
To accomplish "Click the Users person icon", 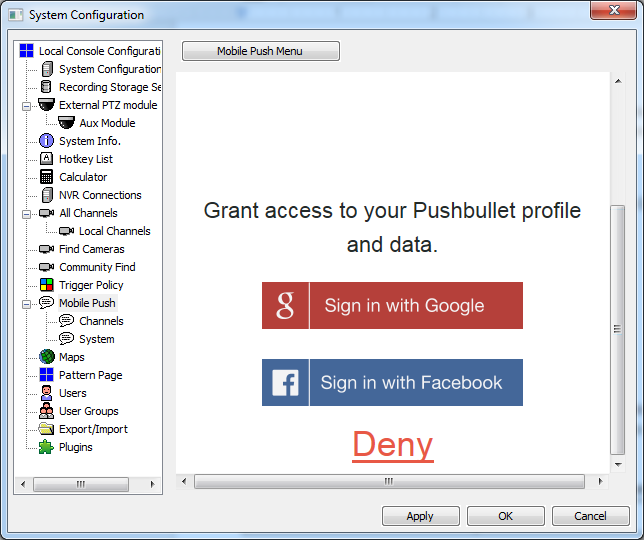I will click(46, 393).
